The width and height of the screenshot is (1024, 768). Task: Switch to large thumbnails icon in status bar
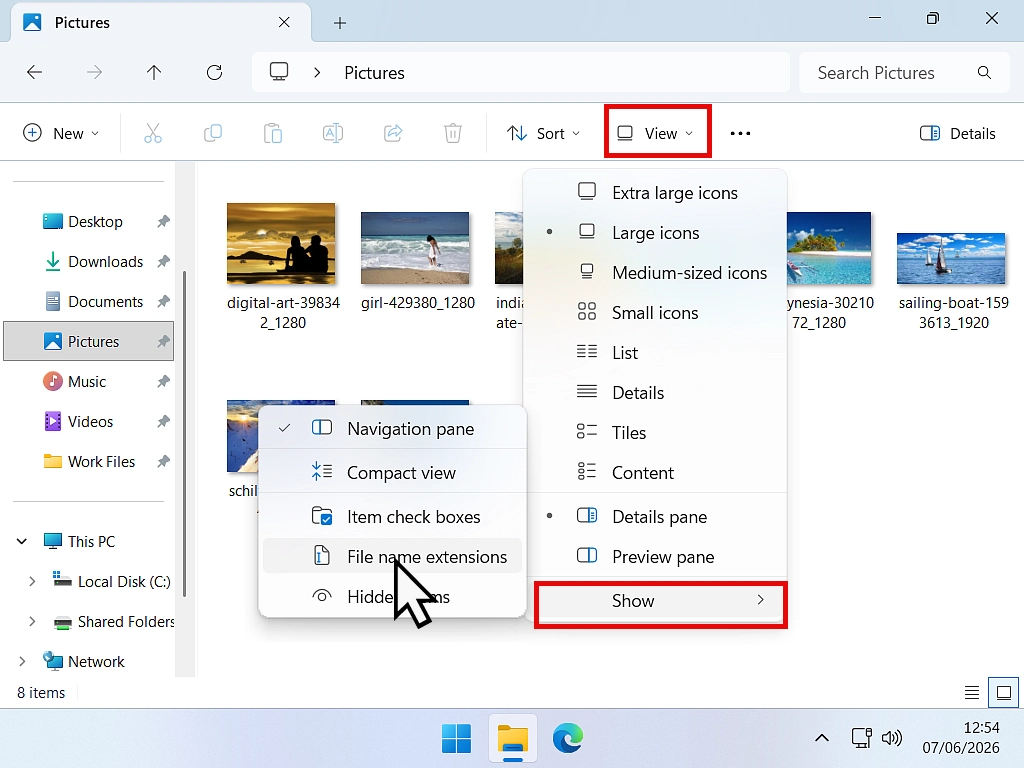[x=1004, y=692]
